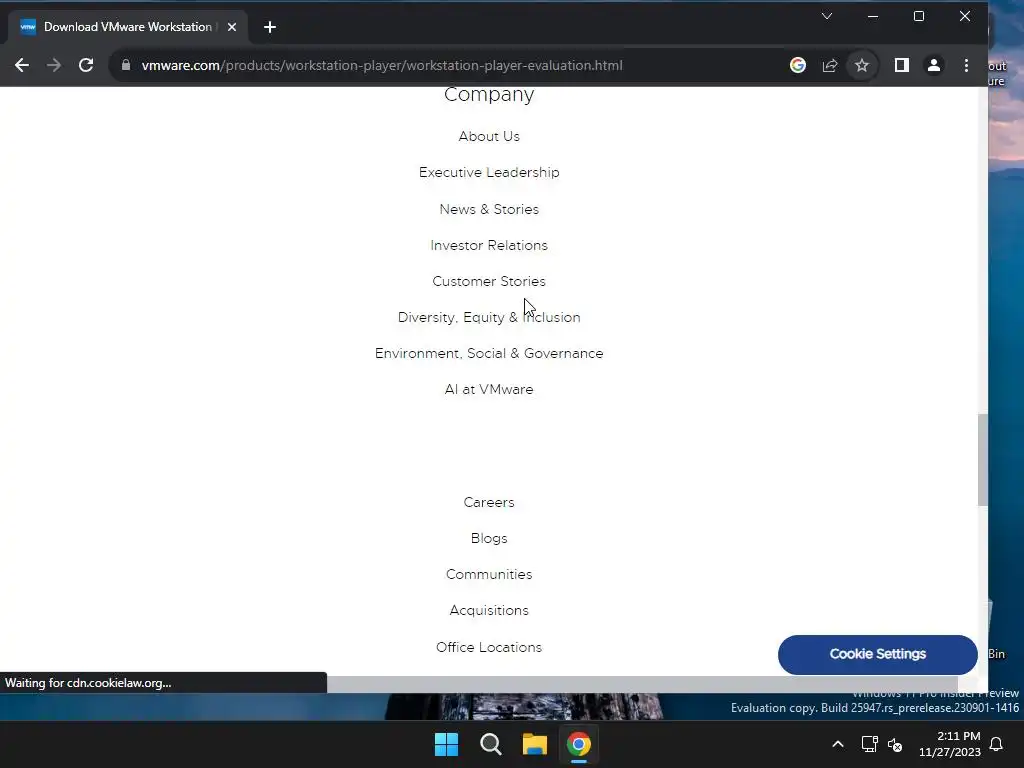
Task: Open the Google icon in address bar
Action: (797, 65)
